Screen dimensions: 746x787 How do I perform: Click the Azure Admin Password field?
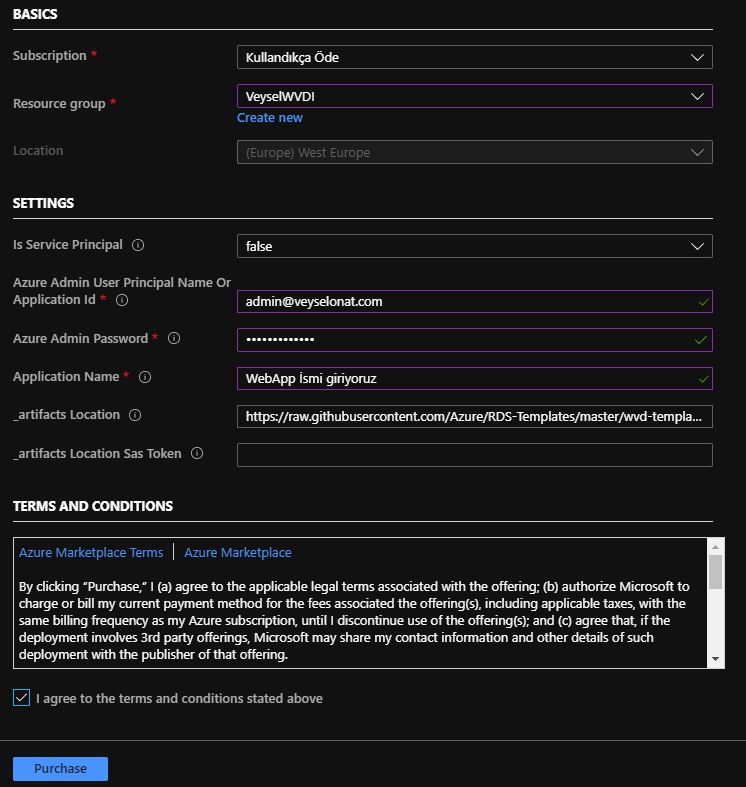coord(474,340)
